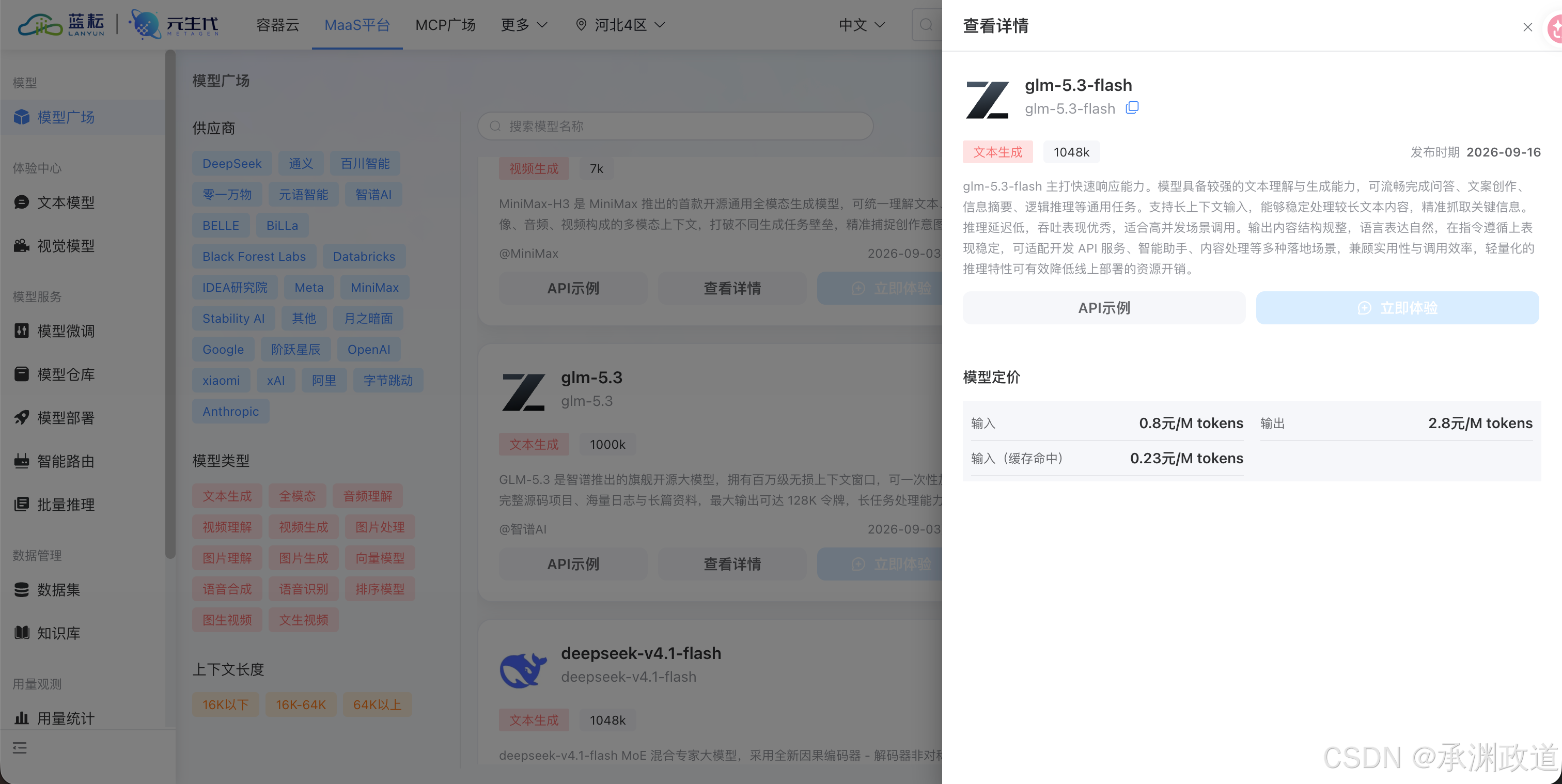Click the 模型部署 rocket icon
The height and width of the screenshot is (784, 1562).
(x=22, y=418)
